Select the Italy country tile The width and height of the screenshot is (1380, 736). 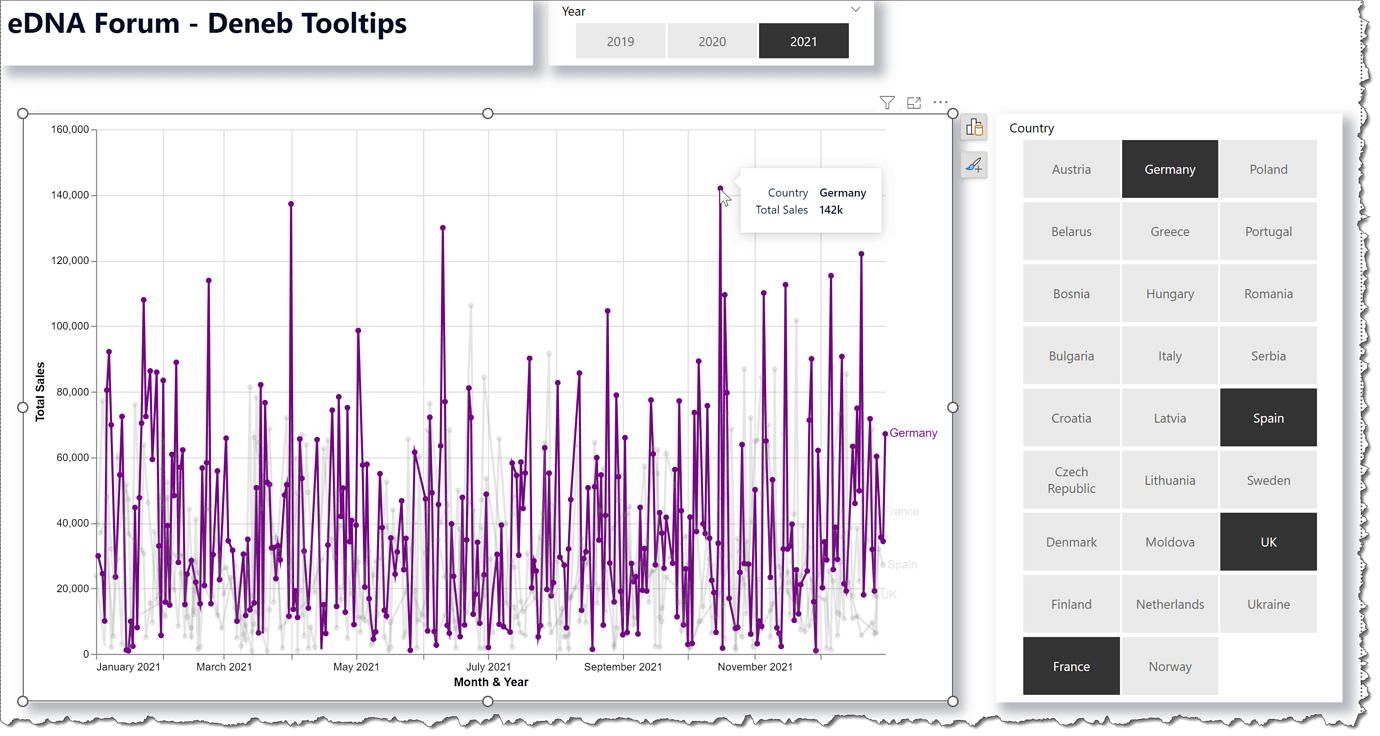(x=1170, y=355)
